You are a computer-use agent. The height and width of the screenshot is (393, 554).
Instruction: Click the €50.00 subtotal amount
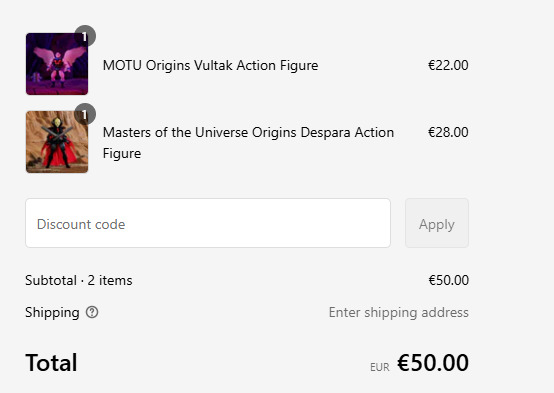(x=448, y=281)
